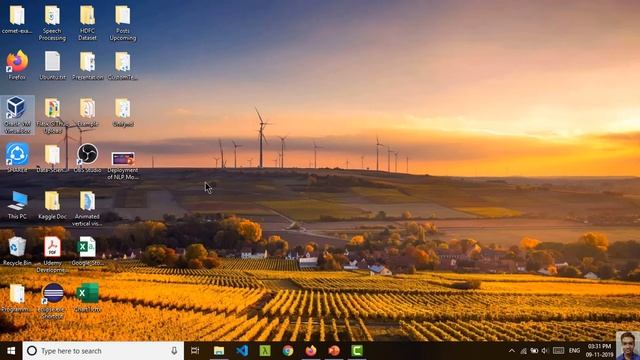Open the touch keyboard tray icon
Image resolution: width=640 pixels, height=360 pixels.
click(x=558, y=351)
